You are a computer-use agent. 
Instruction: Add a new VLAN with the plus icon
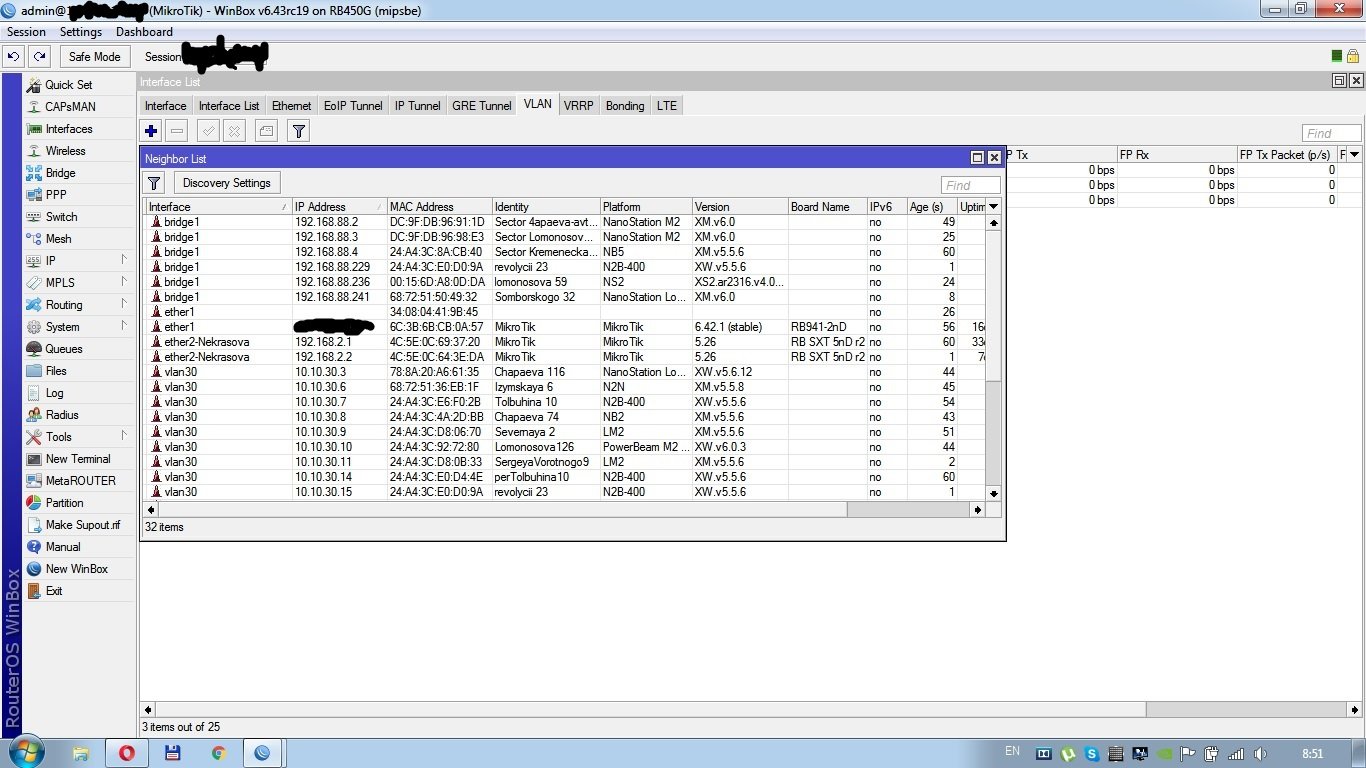[x=151, y=131]
